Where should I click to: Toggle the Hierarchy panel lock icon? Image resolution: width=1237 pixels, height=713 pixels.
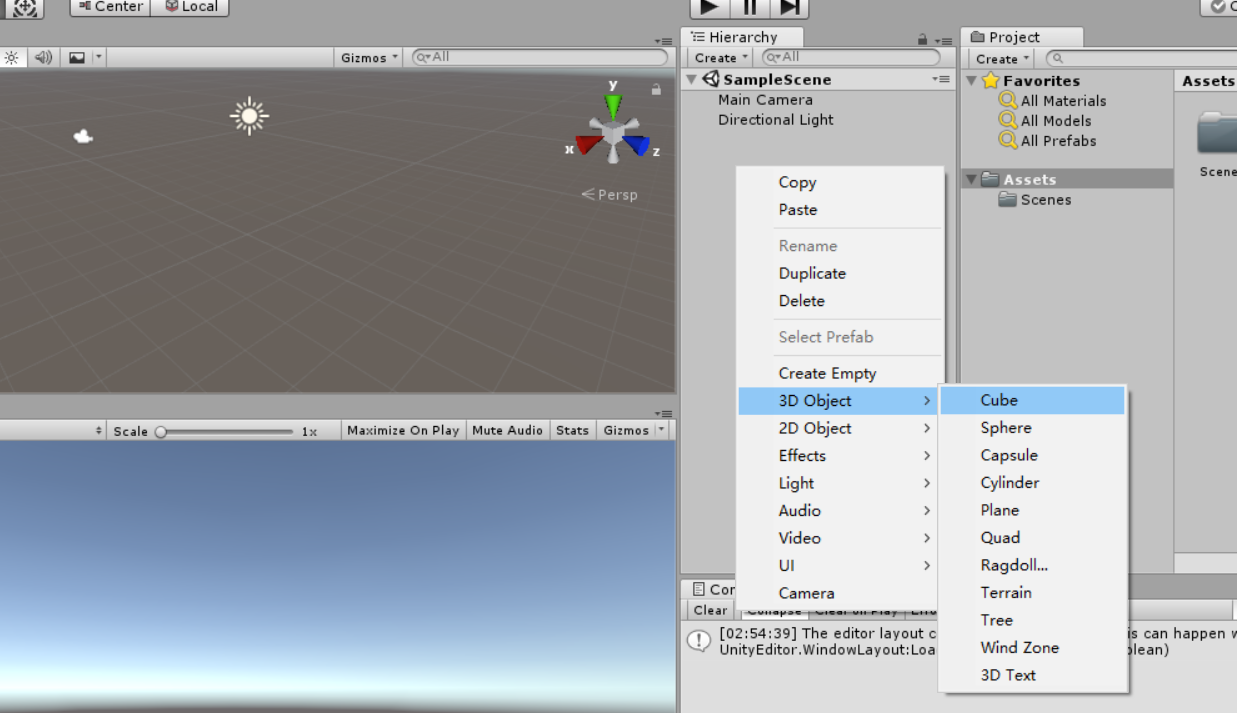[922, 40]
